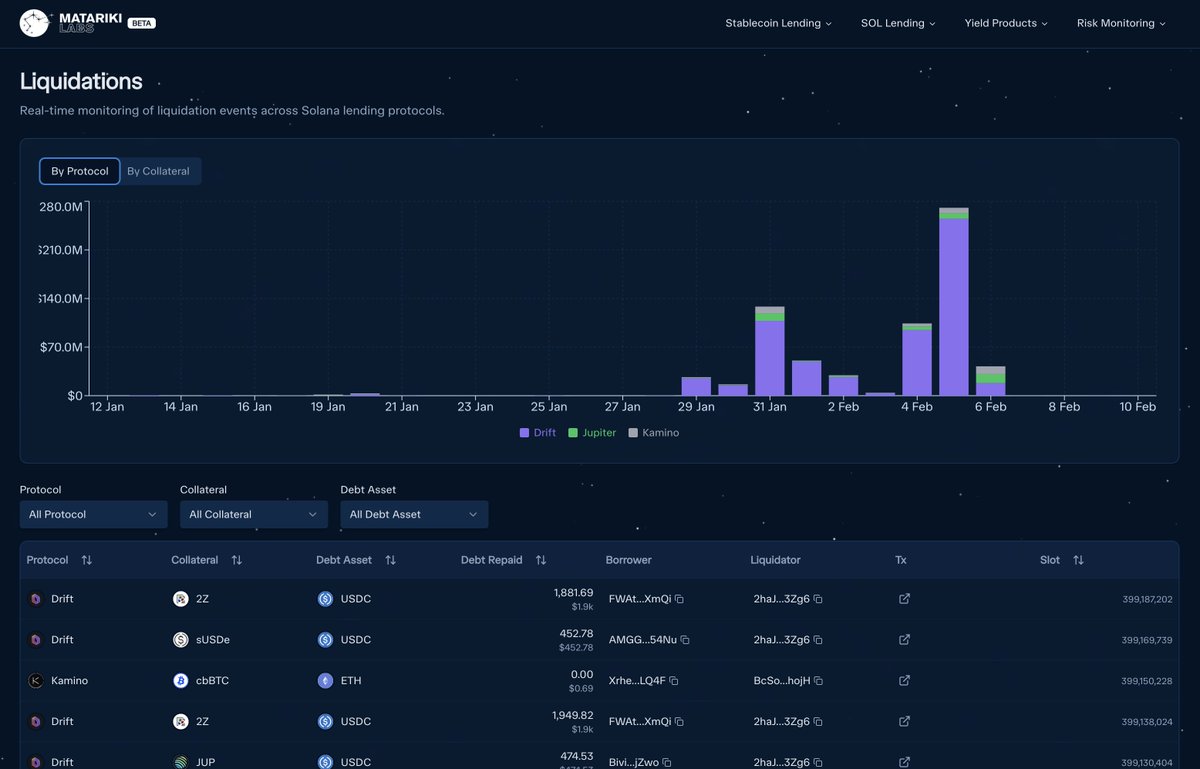The width and height of the screenshot is (1200, 769).
Task: Click the sUSDe collateral icon
Action: click(x=180, y=640)
